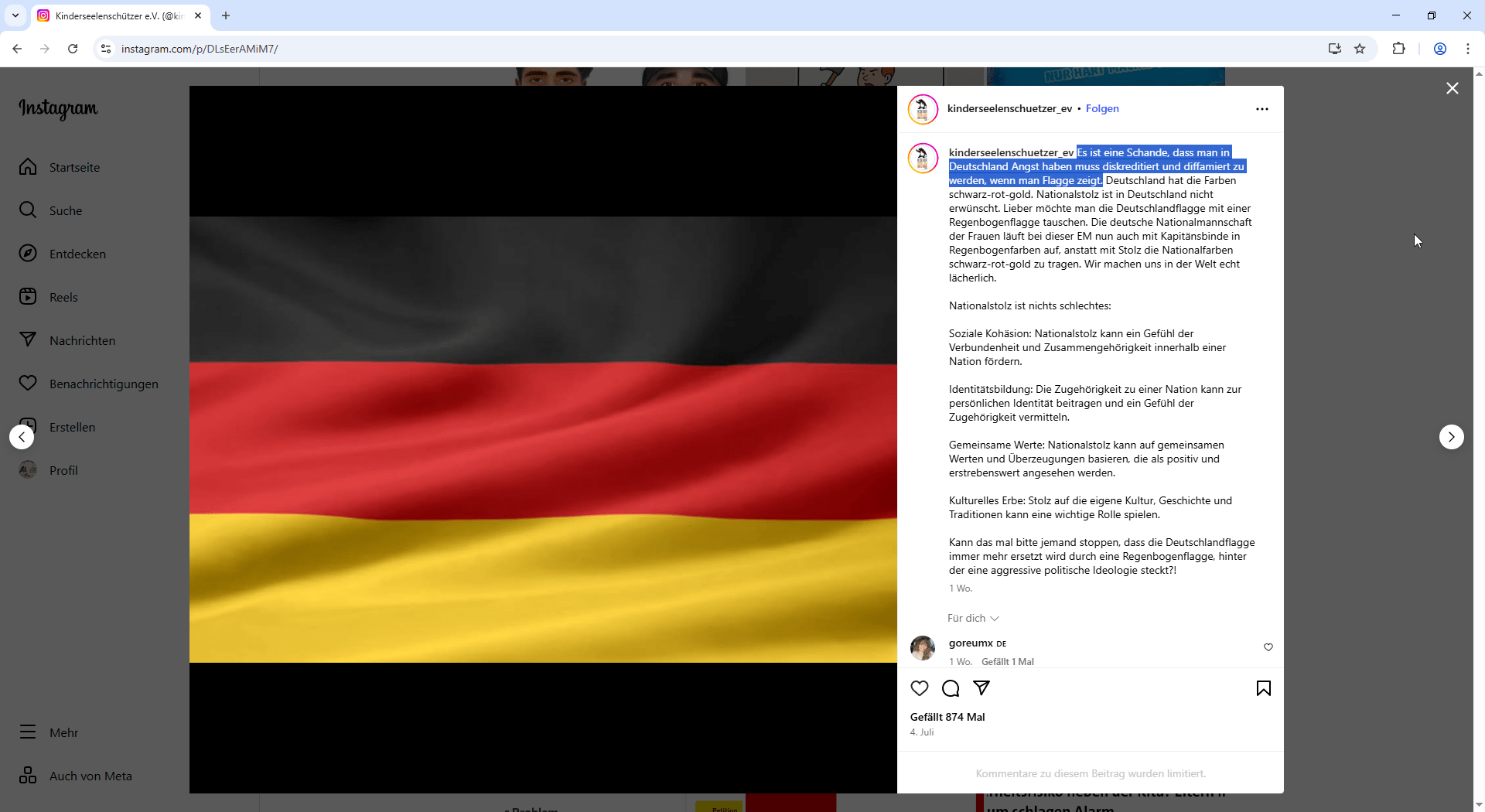Like goreumx's comment heart

click(x=1268, y=647)
